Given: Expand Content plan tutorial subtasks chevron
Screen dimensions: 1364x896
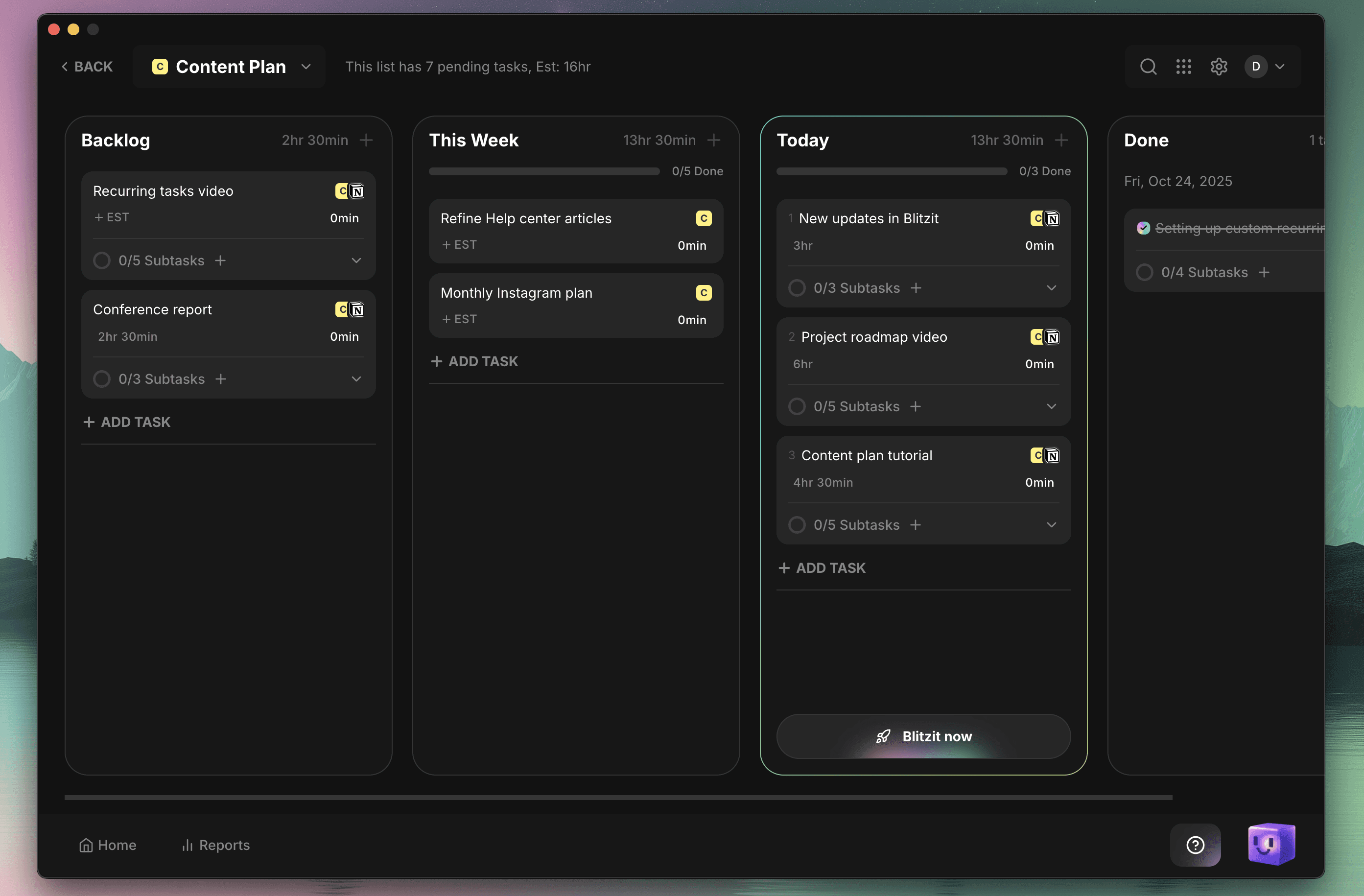Looking at the screenshot, I should click(x=1051, y=524).
